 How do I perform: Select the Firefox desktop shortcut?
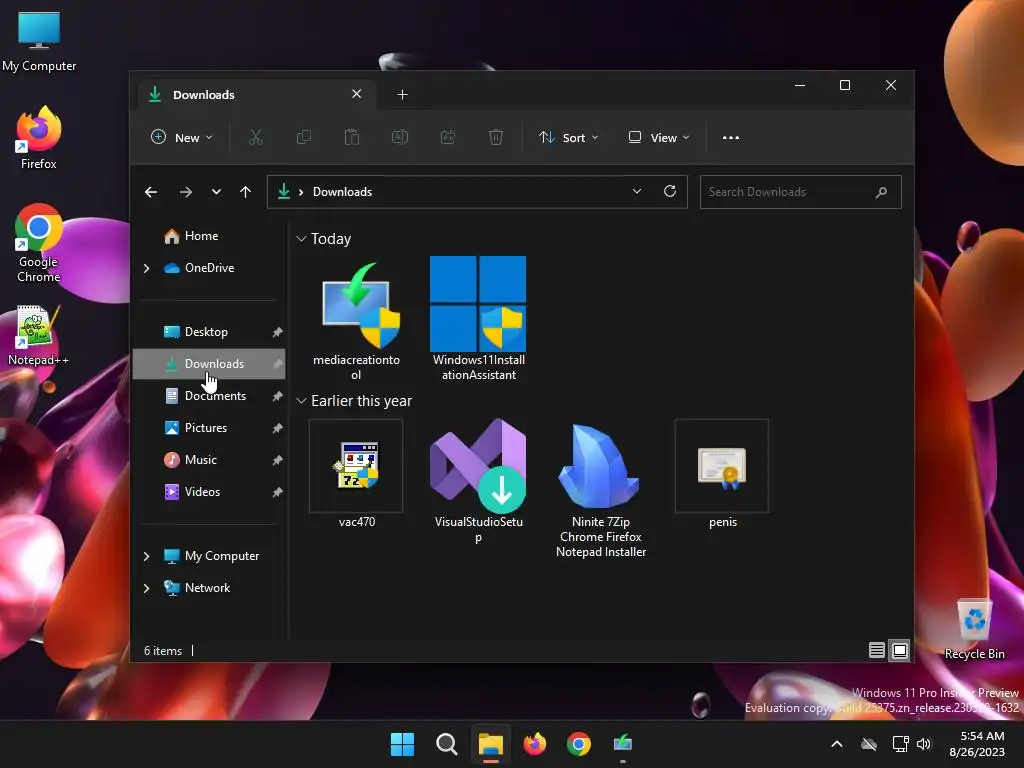[39, 138]
